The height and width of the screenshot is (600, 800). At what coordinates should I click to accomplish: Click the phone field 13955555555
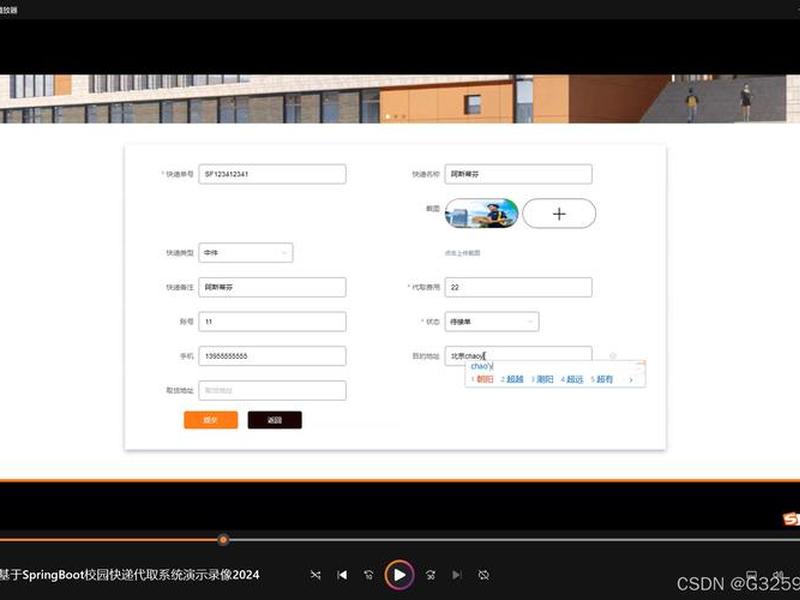click(272, 356)
